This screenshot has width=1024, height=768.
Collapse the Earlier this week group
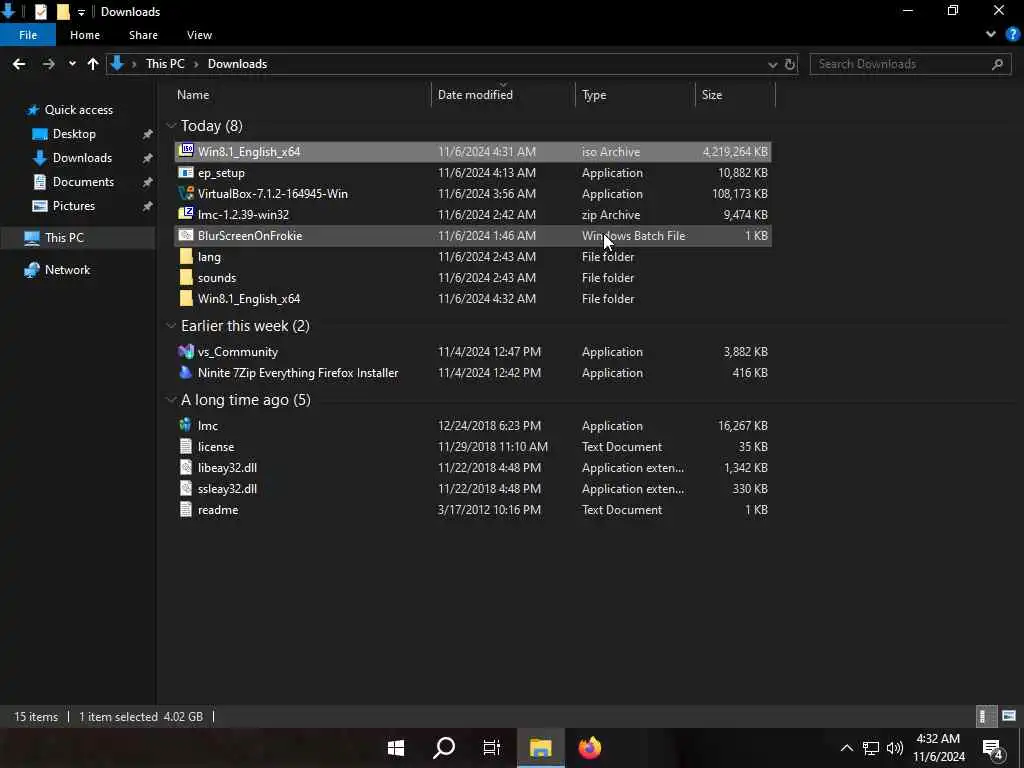point(171,325)
